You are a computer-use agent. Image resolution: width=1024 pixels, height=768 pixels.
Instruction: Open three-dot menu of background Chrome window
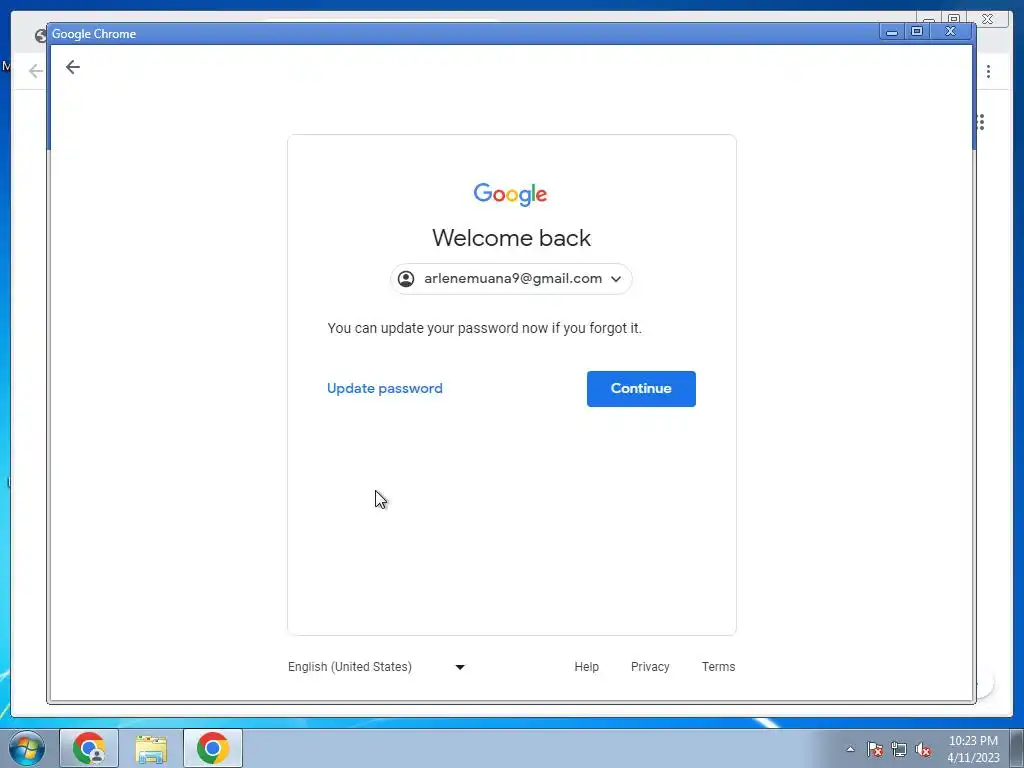988,71
